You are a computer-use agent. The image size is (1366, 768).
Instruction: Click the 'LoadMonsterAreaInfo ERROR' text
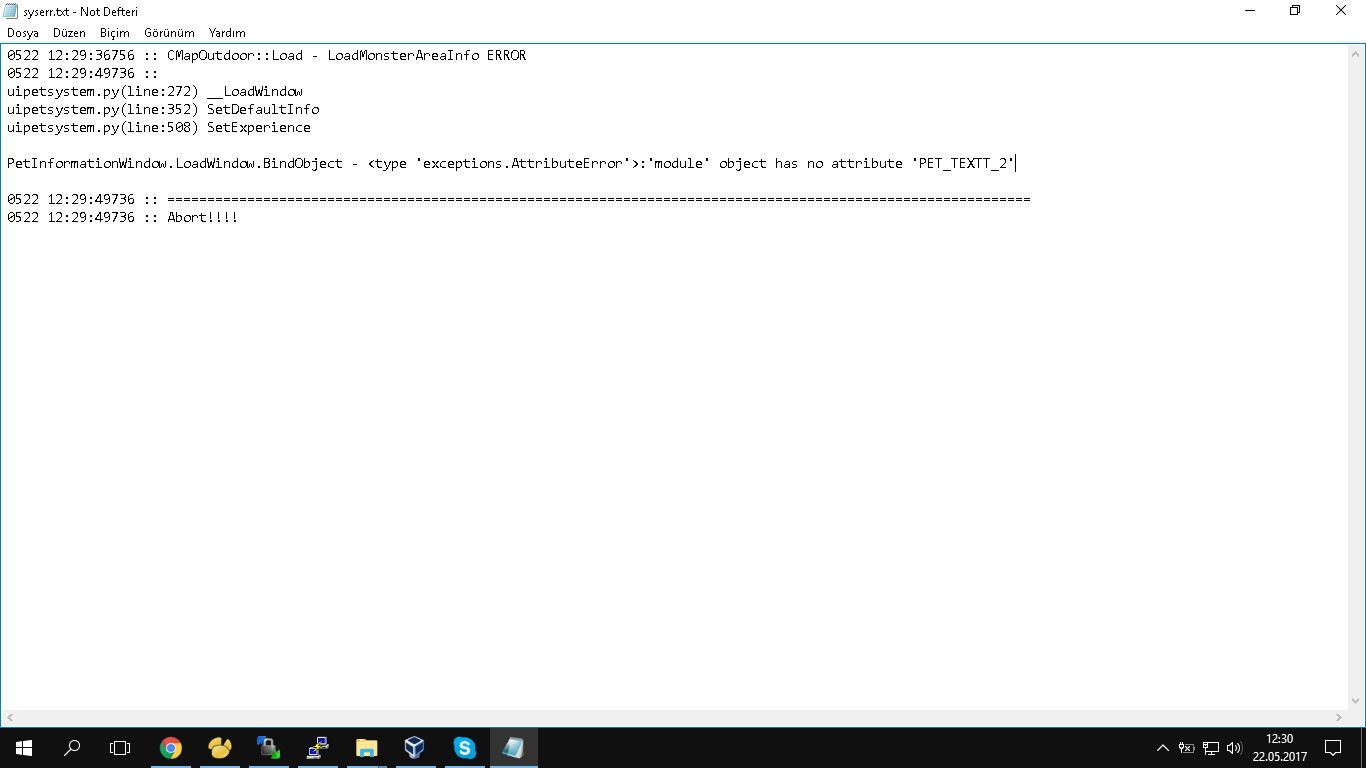click(x=427, y=55)
